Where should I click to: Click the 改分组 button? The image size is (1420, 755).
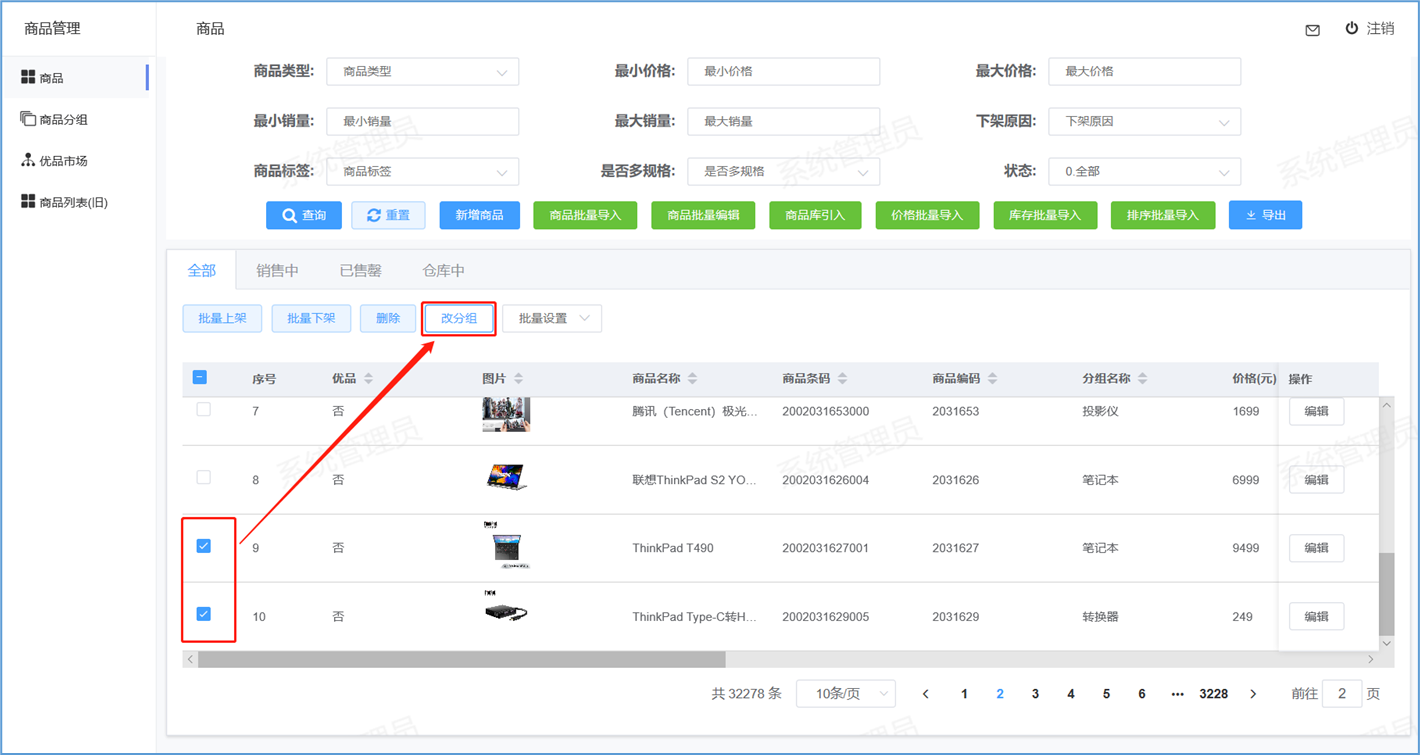coord(459,319)
